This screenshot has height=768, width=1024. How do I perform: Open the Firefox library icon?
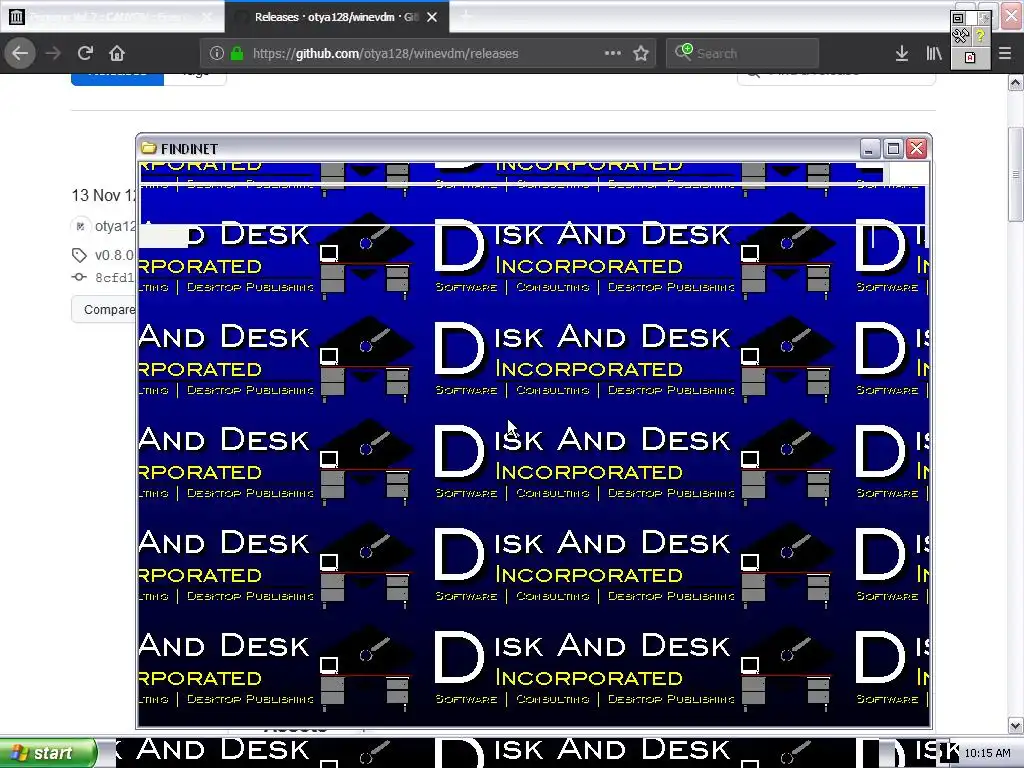pyautogui.click(x=934, y=54)
